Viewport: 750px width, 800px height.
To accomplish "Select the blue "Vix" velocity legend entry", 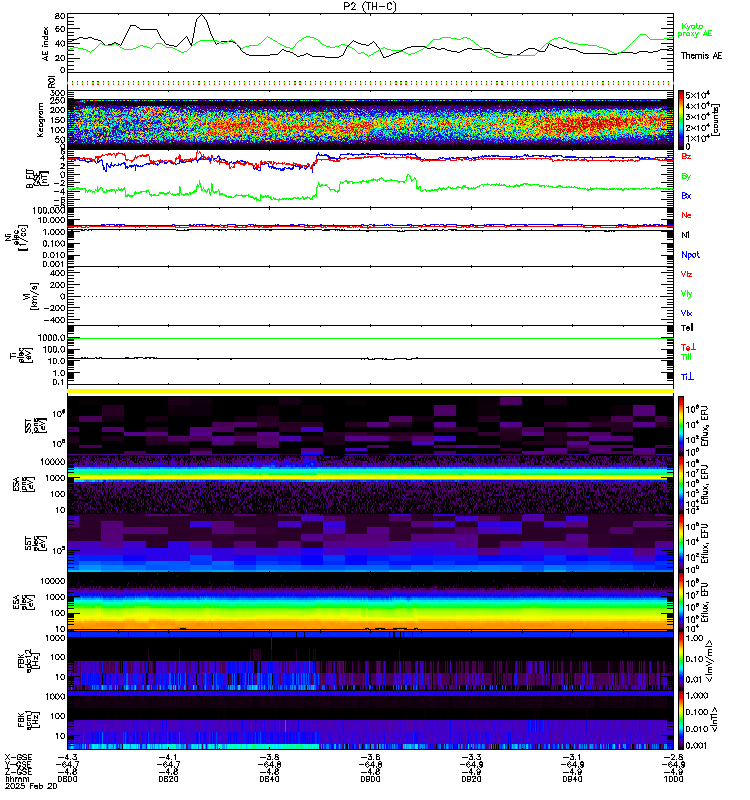I will (686, 313).
